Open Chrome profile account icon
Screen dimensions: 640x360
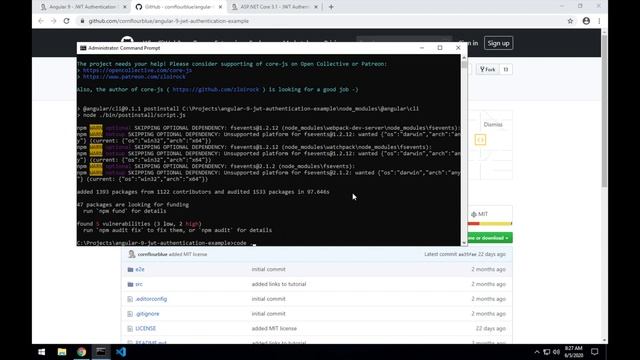(x=586, y=21)
